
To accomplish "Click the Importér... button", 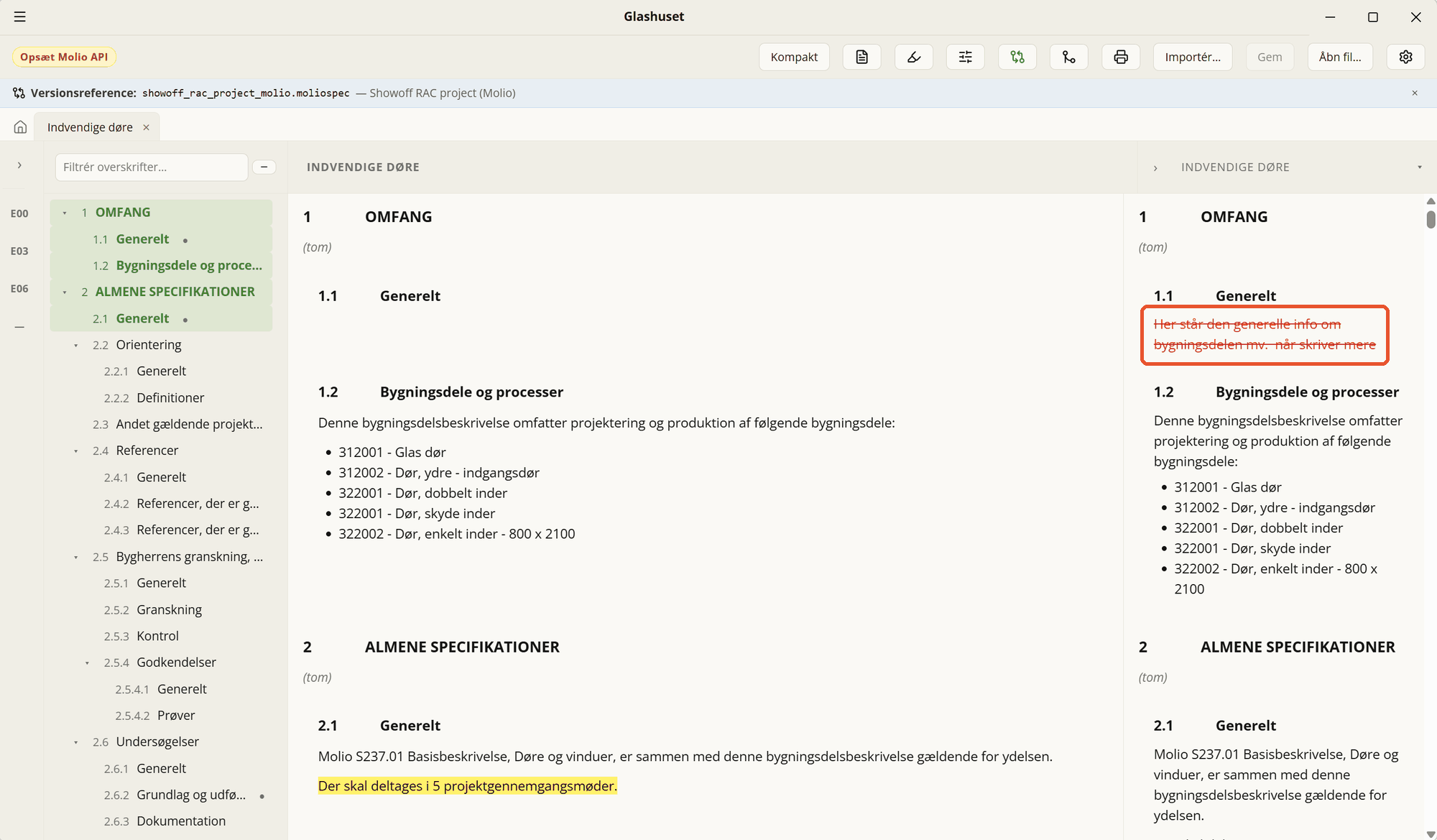I will 1193,57.
